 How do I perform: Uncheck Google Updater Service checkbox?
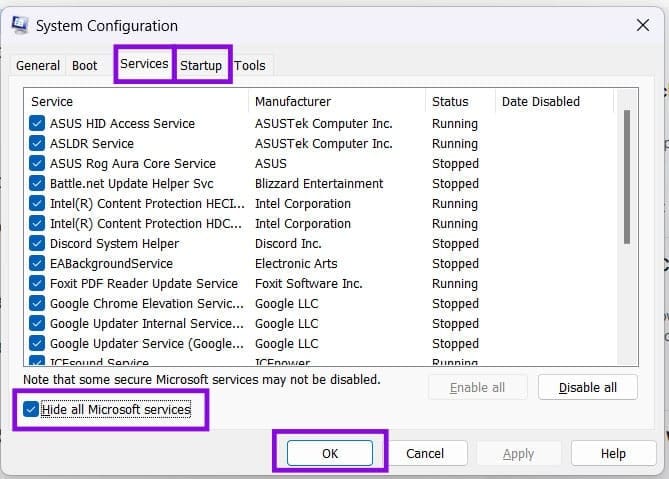pos(37,343)
